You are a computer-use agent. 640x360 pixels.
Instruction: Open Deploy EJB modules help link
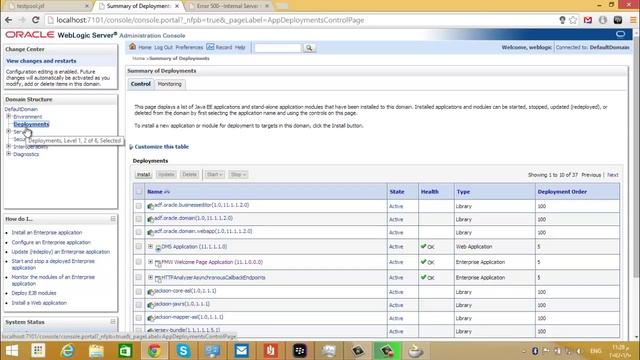[x=34, y=293]
